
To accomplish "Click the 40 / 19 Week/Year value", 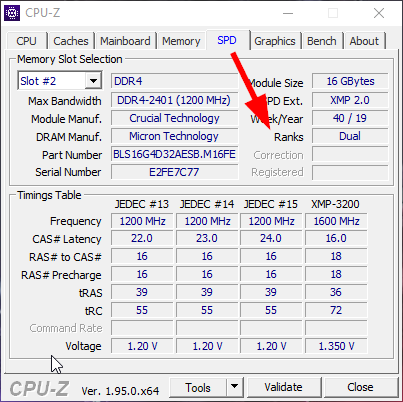I will click(x=350, y=118).
